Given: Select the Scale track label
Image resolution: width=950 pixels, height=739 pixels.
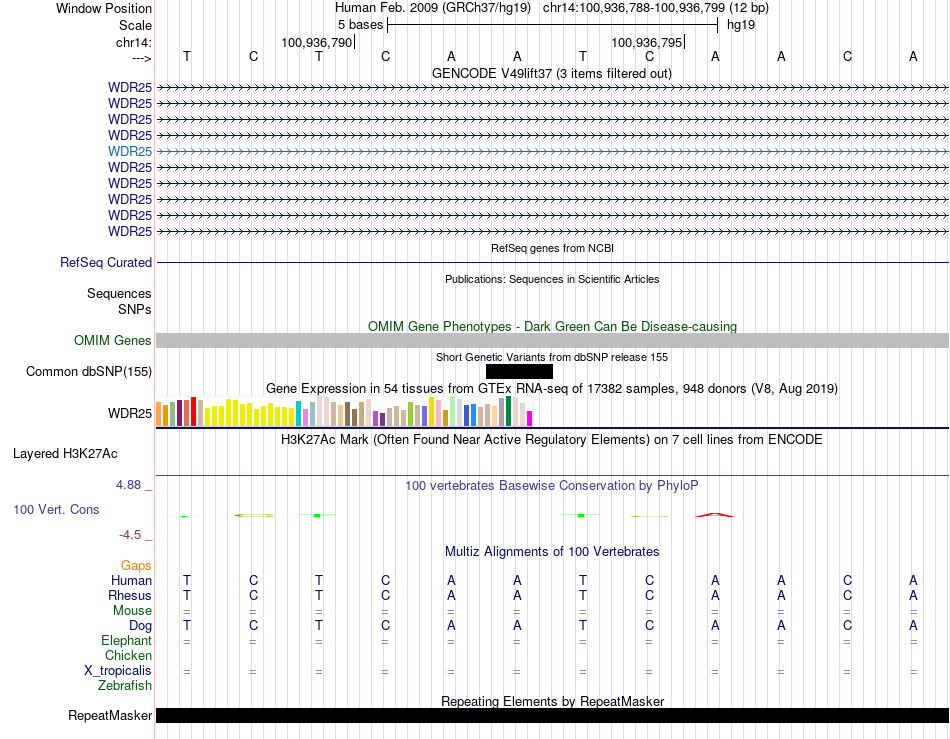Looking at the screenshot, I should coord(135,25).
